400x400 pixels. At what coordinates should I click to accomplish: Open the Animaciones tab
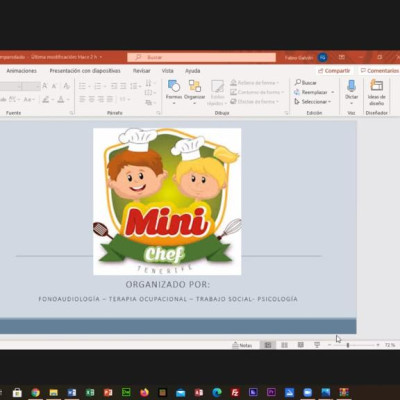coord(22,71)
